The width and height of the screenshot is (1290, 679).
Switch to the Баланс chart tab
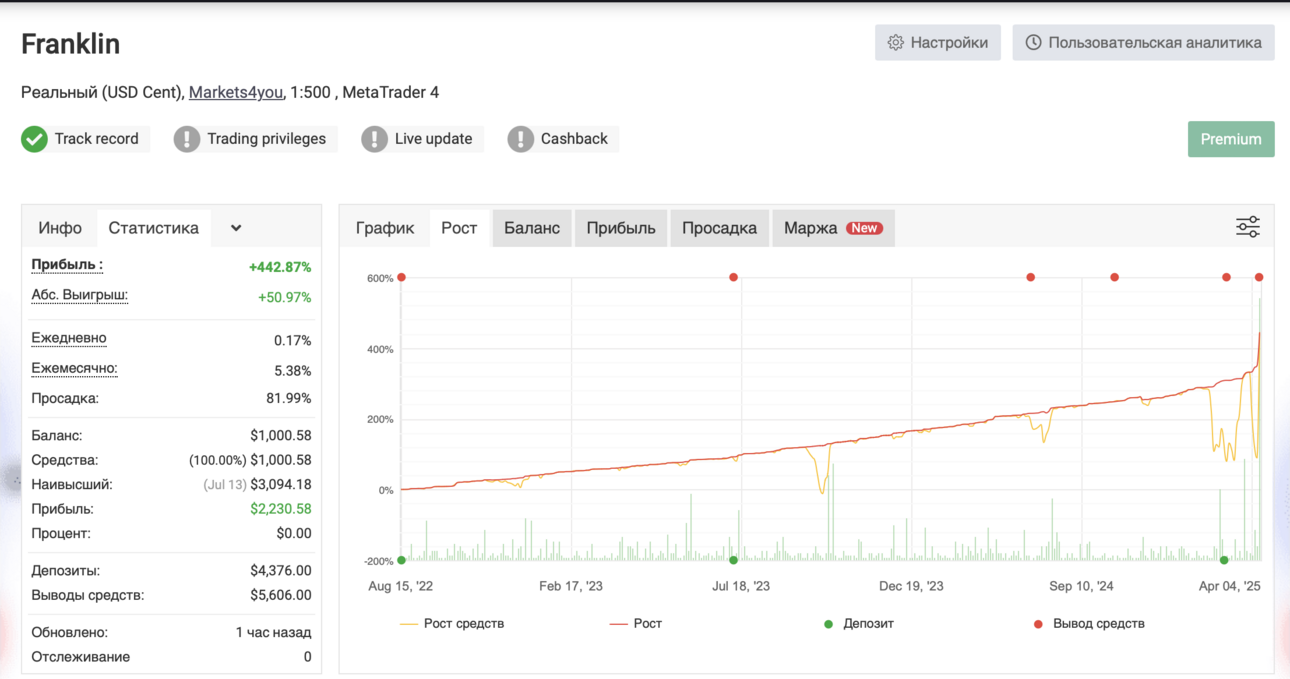coord(532,228)
